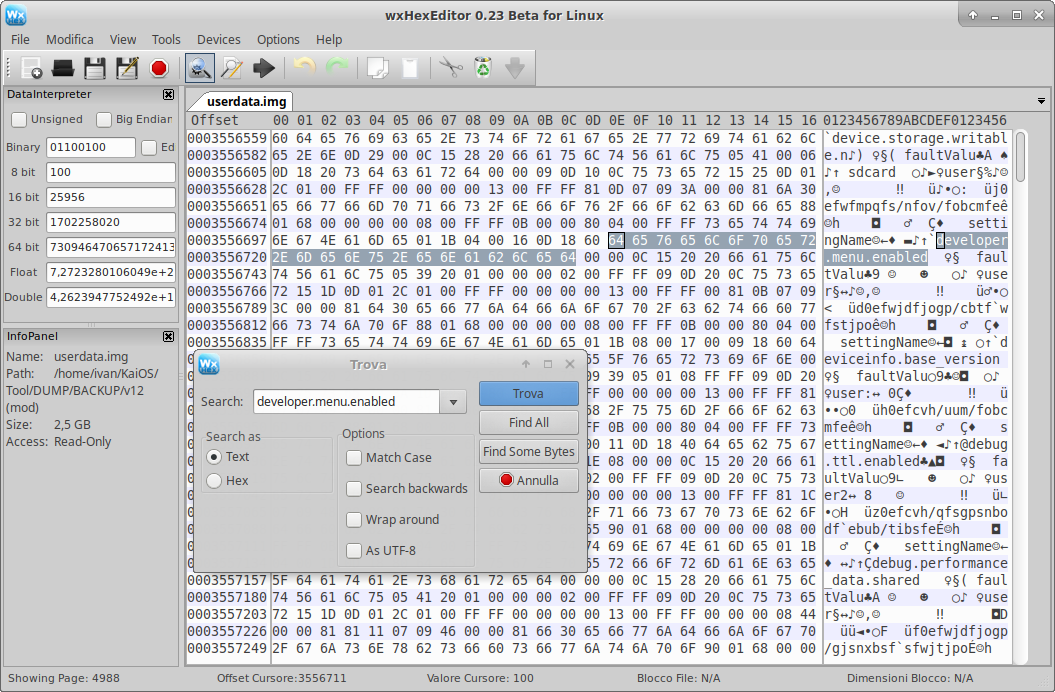Open the Tools menu

[166, 40]
